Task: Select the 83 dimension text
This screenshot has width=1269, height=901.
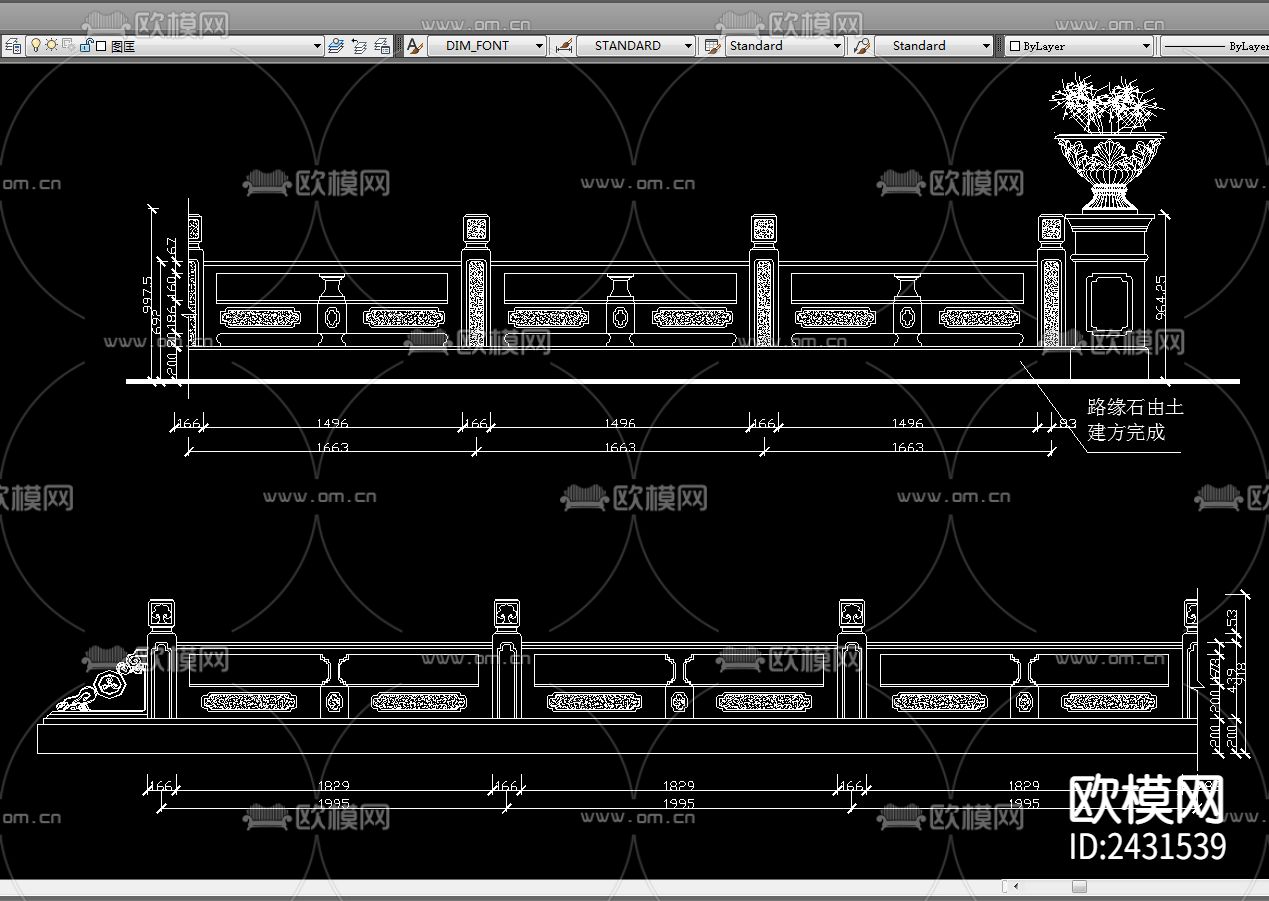Action: (x=1068, y=424)
